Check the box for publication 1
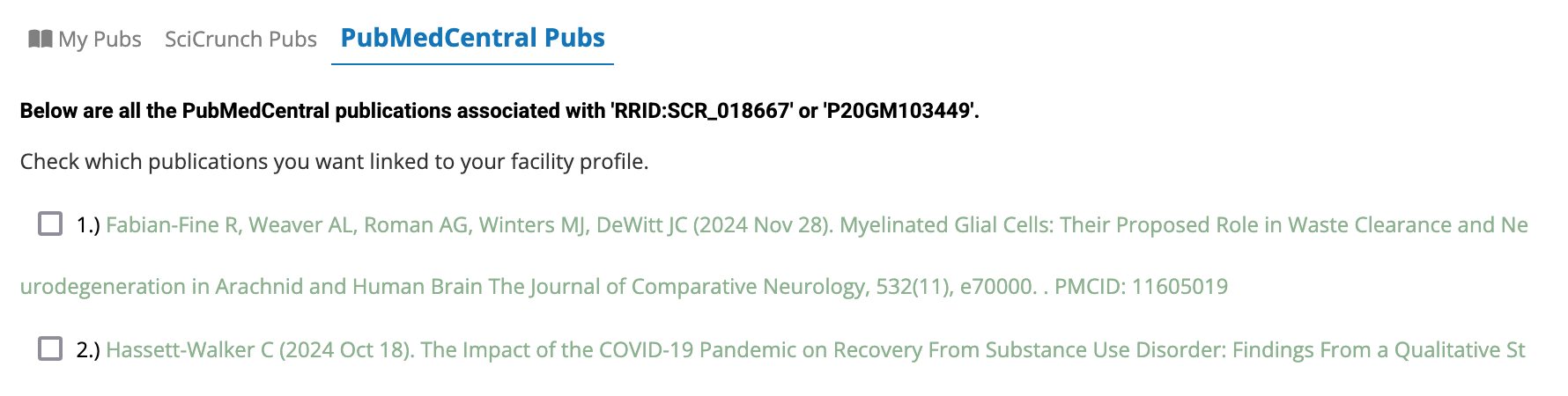This screenshot has height=396, width=1568. (50, 224)
